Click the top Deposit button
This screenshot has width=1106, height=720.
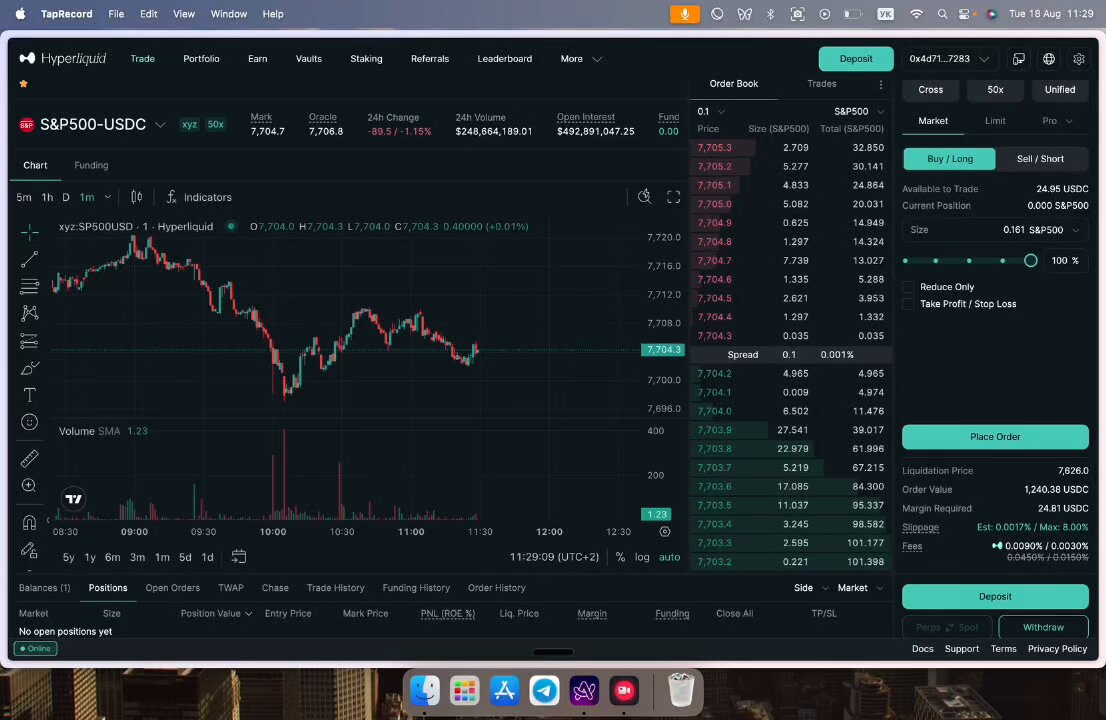pyautogui.click(x=856, y=59)
